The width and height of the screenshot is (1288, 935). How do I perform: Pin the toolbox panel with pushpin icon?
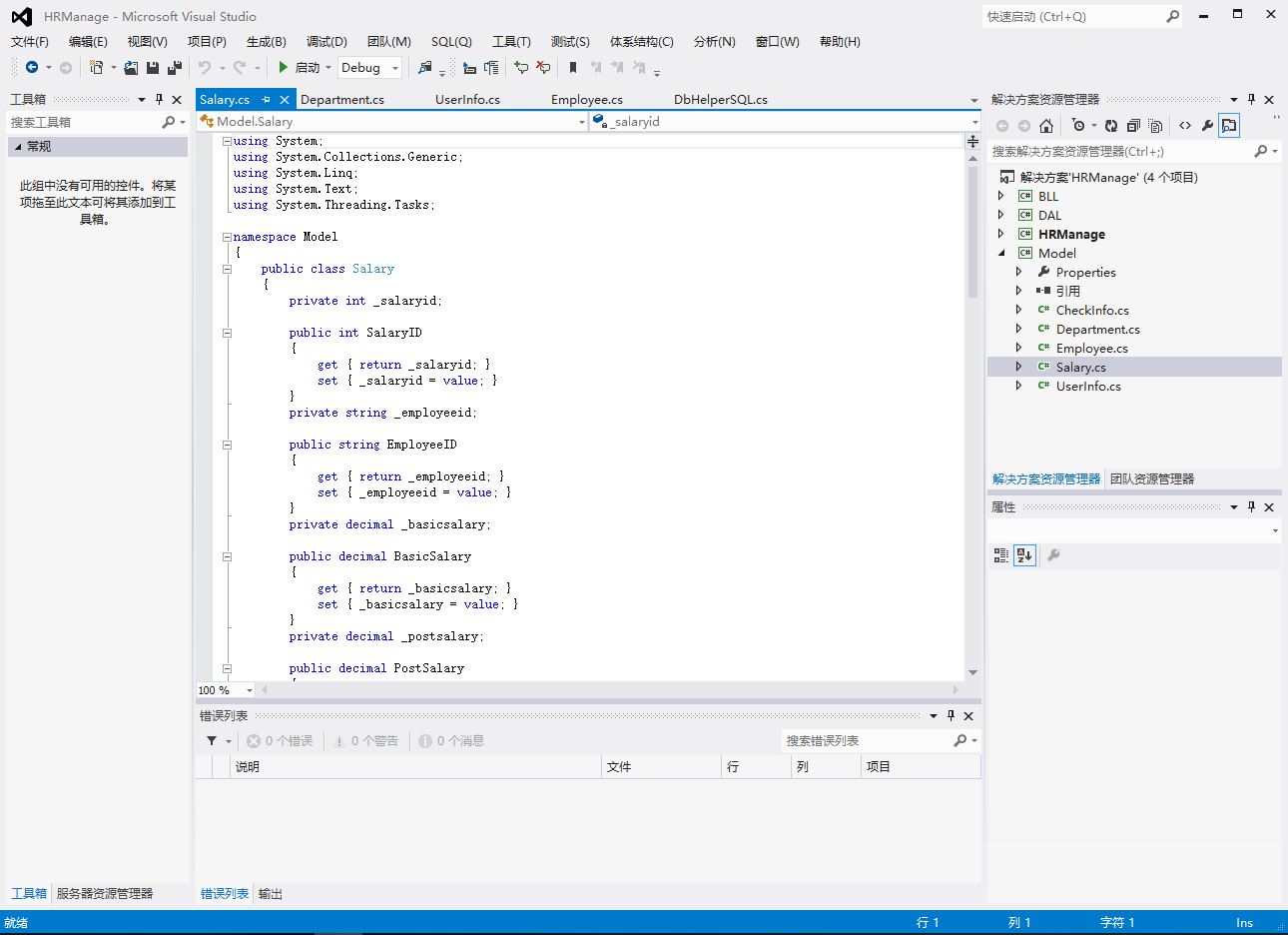click(x=159, y=100)
